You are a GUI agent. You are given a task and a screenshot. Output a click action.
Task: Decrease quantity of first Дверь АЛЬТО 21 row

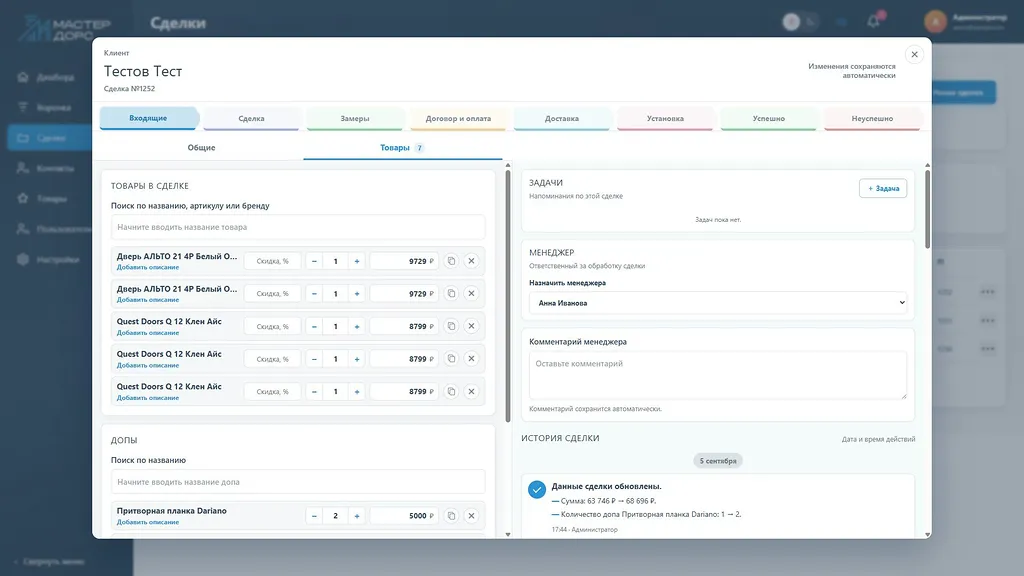point(314,261)
